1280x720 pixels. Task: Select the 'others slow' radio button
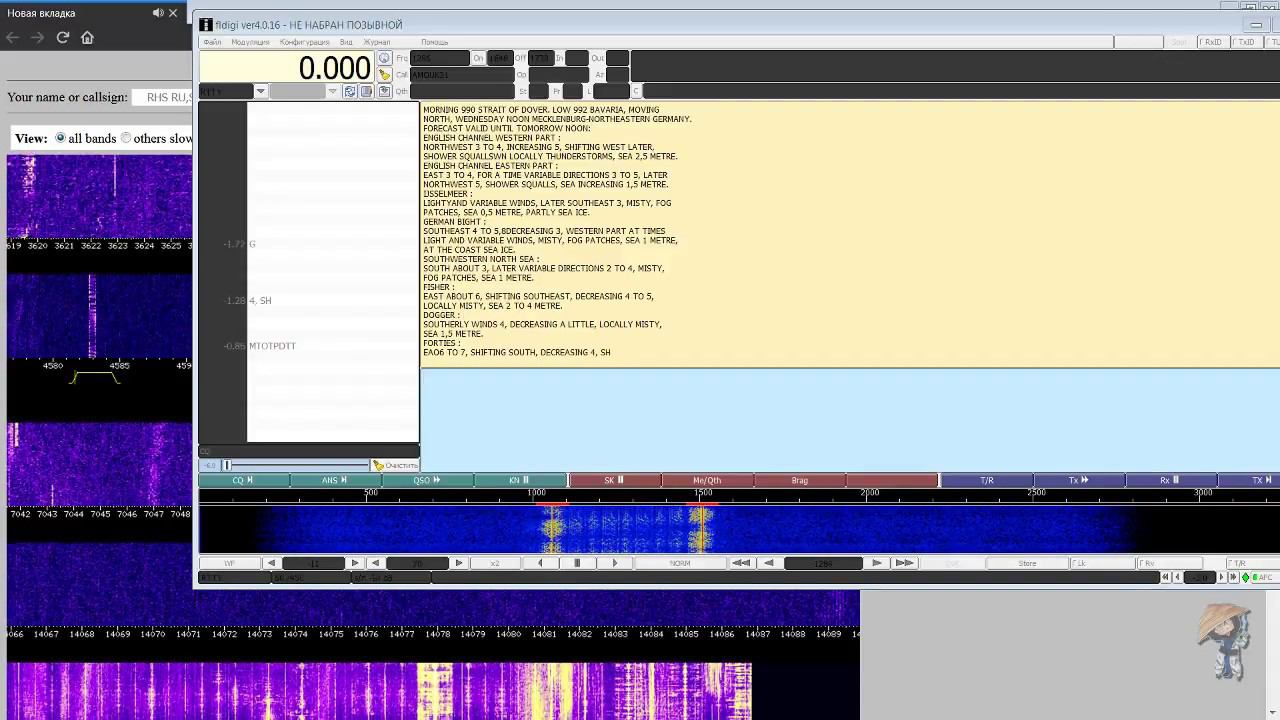[126, 138]
